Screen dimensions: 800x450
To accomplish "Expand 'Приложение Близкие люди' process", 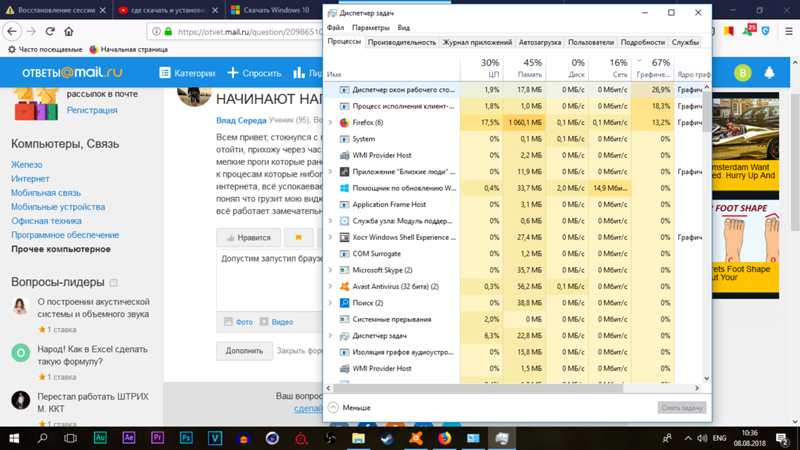I will click(x=330, y=171).
